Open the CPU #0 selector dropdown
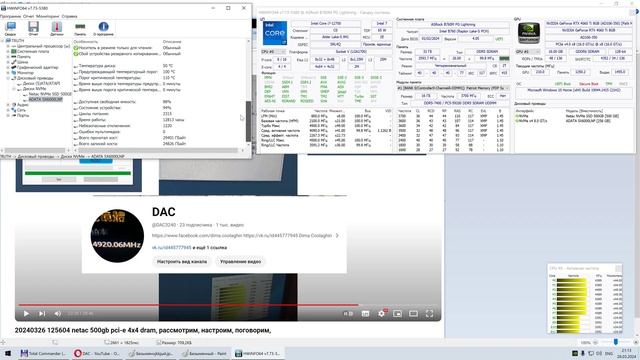 [x=273, y=52]
